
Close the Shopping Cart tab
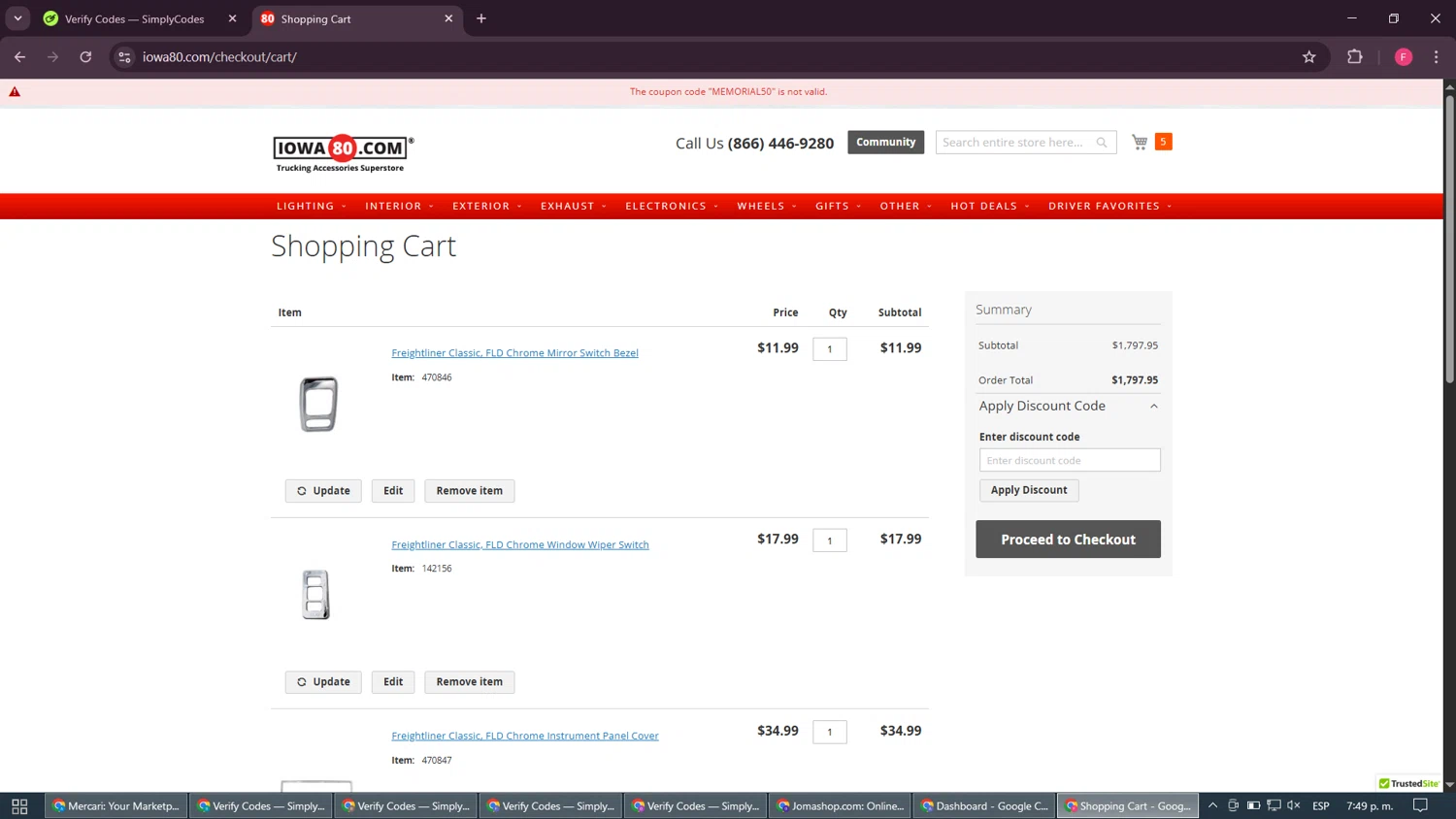pos(448,18)
